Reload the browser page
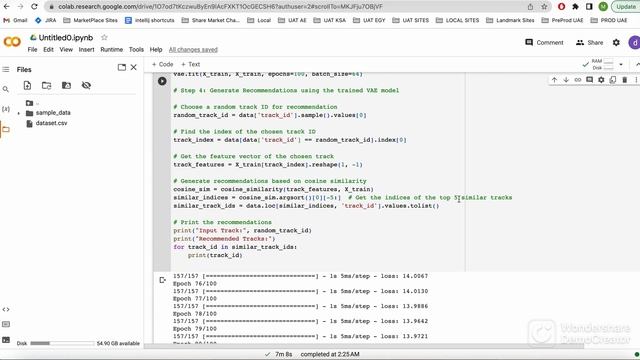This screenshot has height=360, width=640. pos(34,7)
